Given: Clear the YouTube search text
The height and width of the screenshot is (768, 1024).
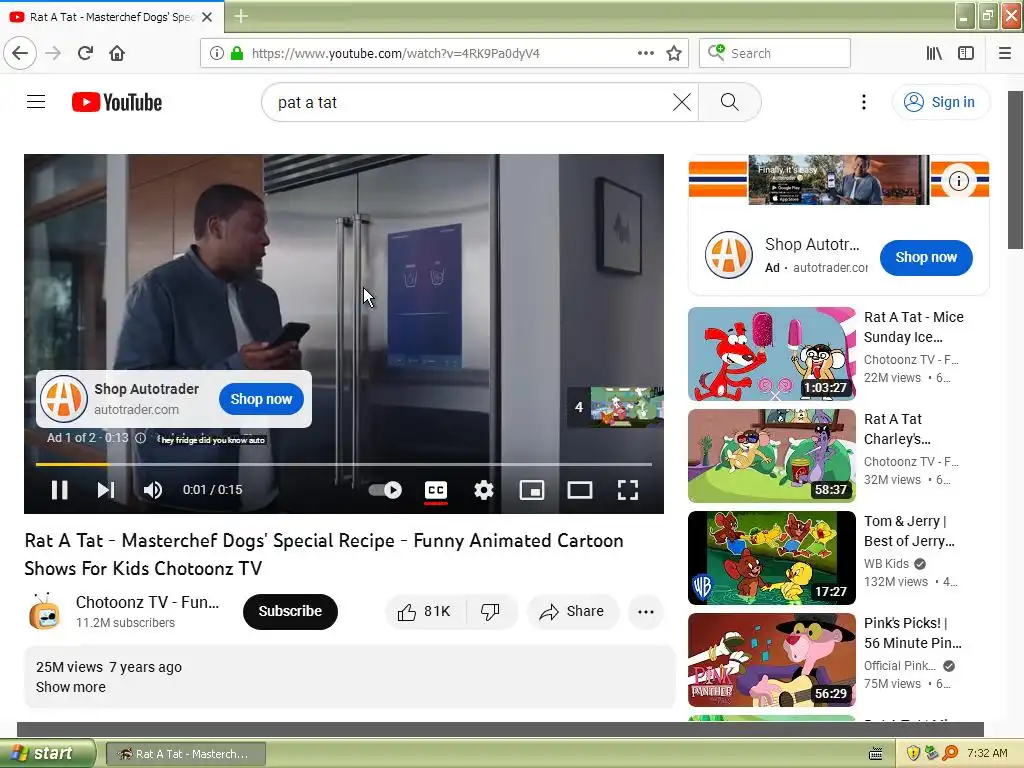Looking at the screenshot, I should tap(682, 102).
